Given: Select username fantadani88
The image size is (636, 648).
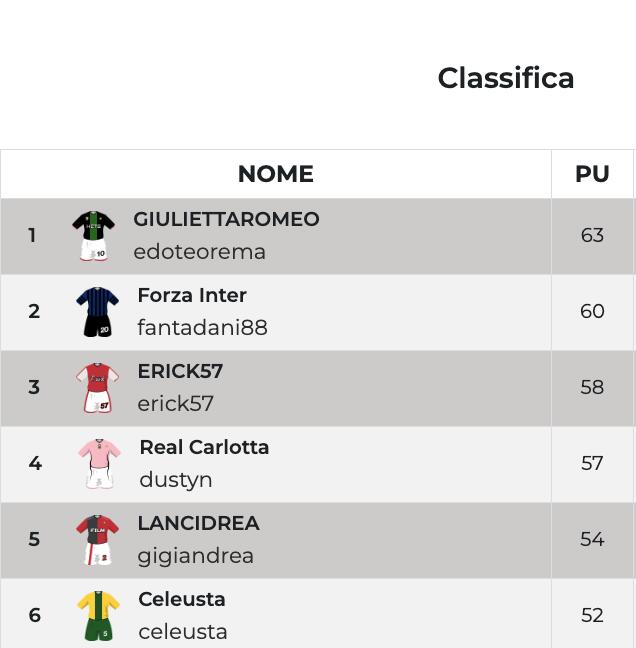Looking at the screenshot, I should (x=202, y=328).
